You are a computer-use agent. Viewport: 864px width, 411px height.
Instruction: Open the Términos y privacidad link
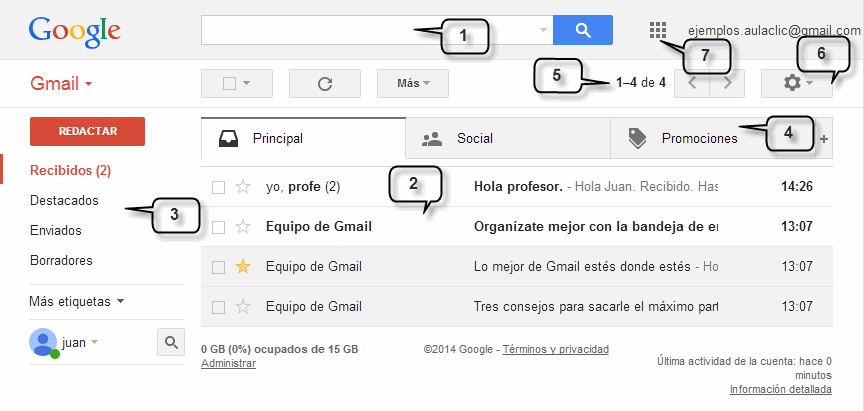click(555, 350)
